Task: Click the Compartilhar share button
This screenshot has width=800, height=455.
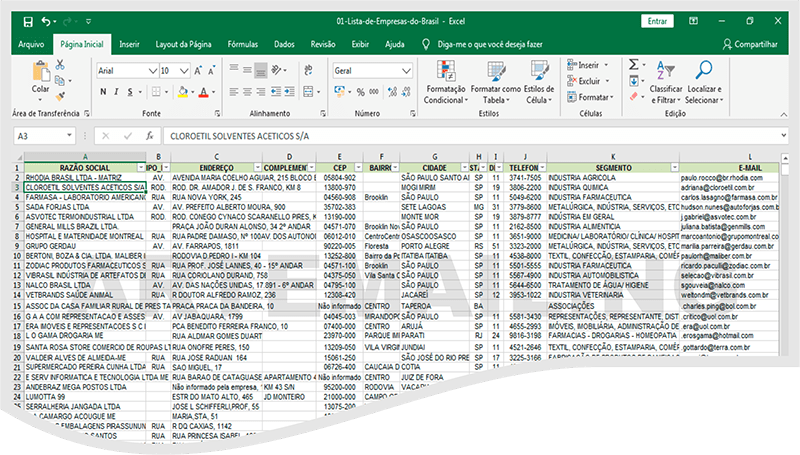Action: [x=750, y=44]
